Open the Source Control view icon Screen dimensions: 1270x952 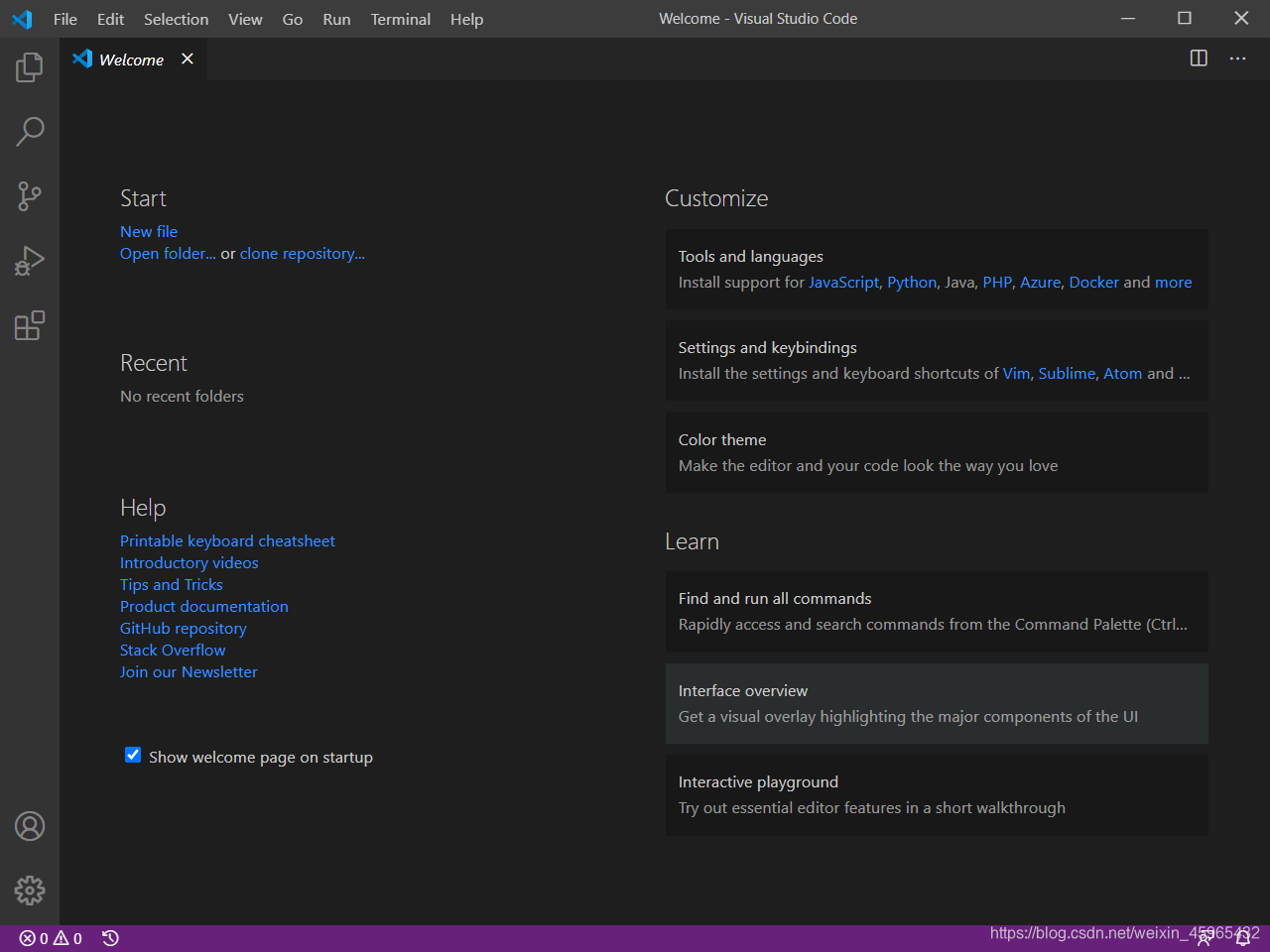click(30, 195)
